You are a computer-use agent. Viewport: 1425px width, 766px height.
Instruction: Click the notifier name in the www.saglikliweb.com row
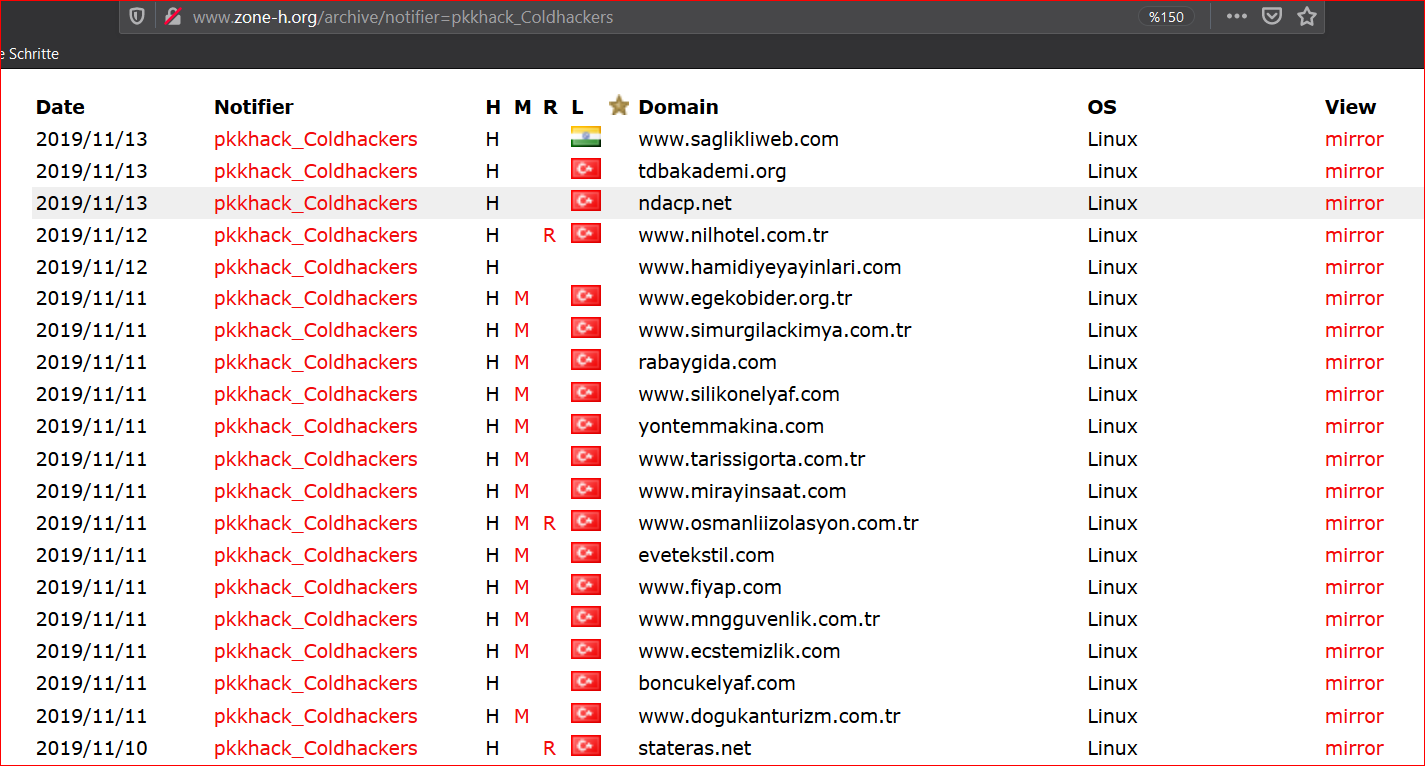315,139
